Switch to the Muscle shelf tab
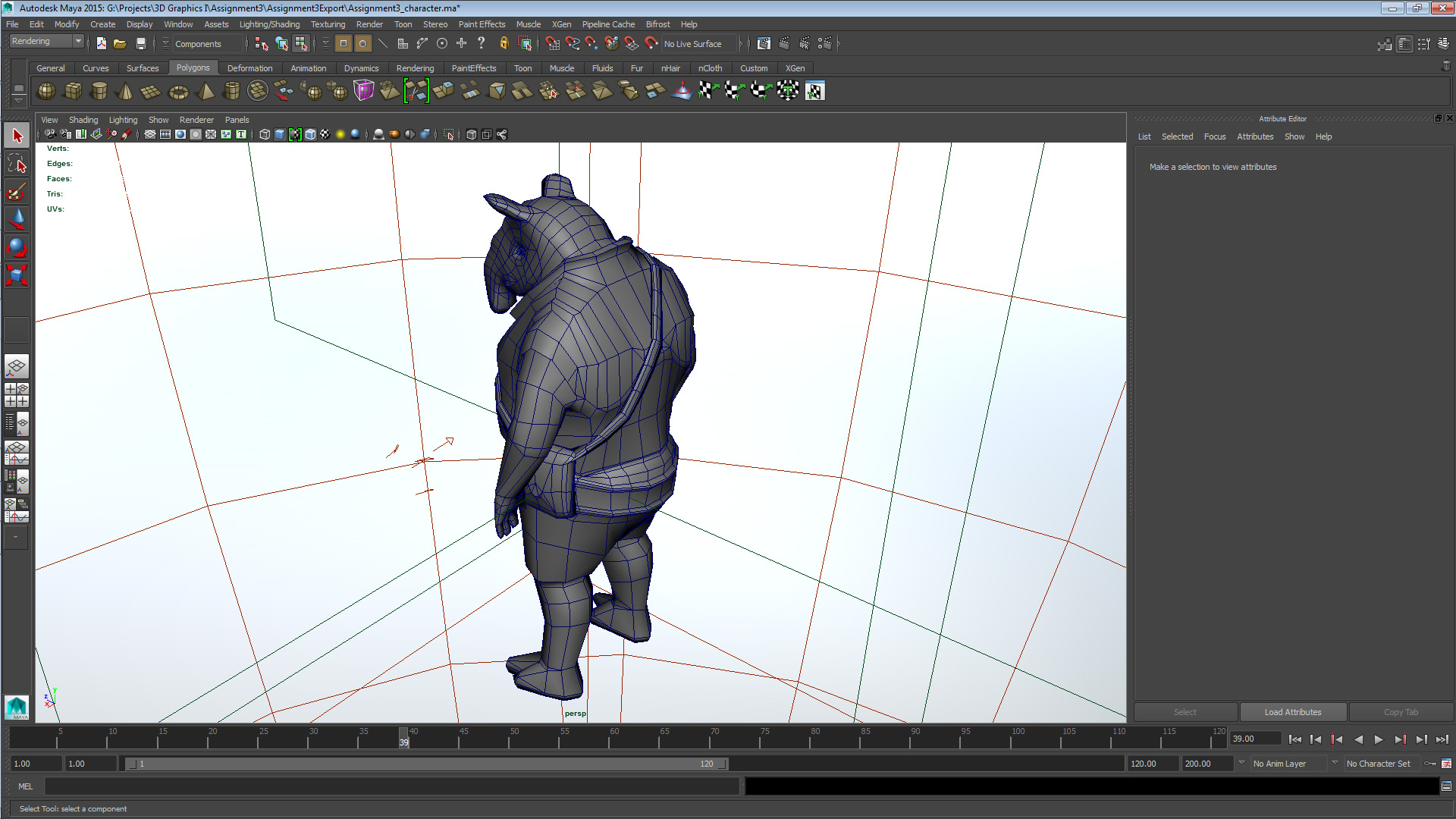 (562, 68)
